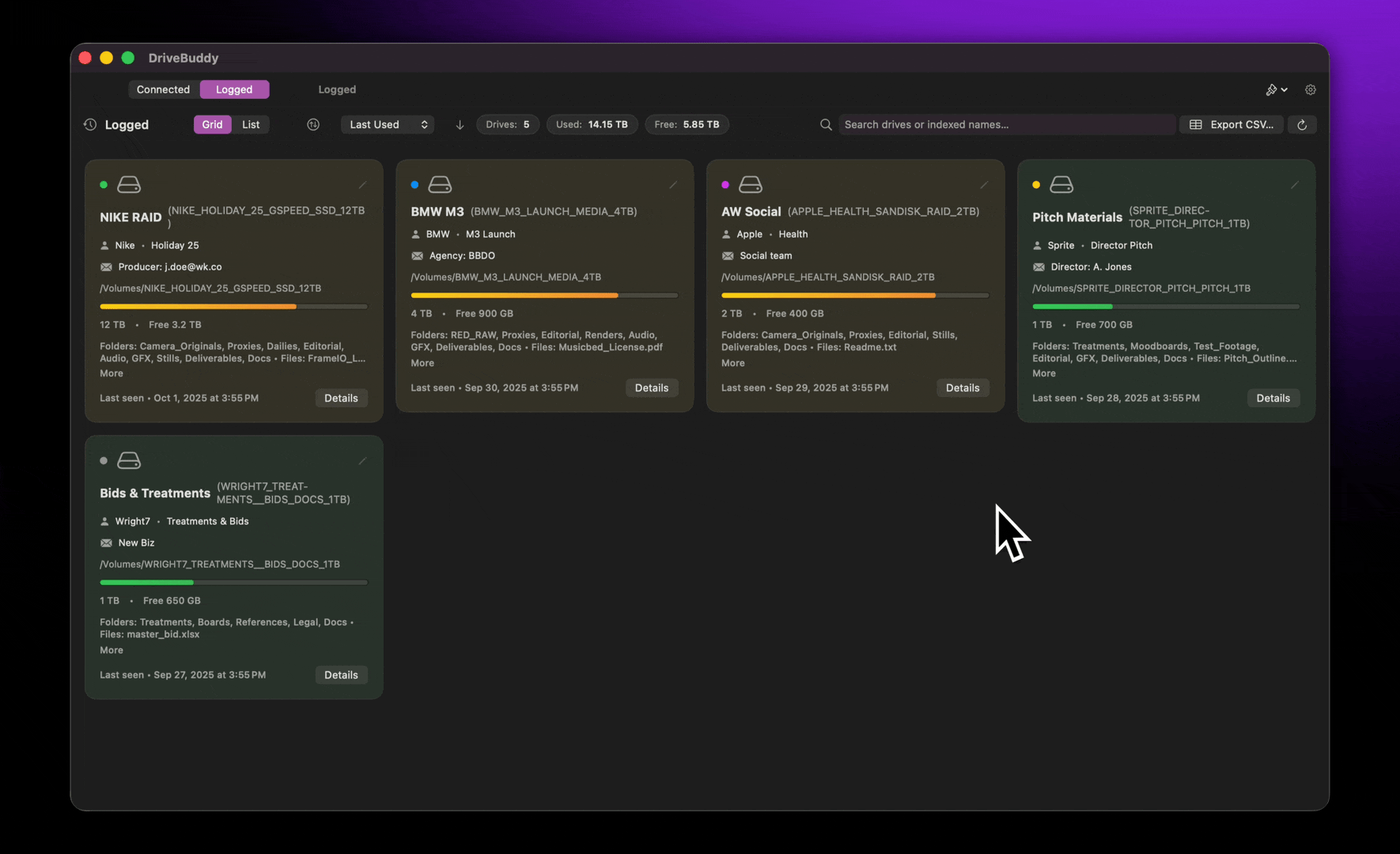The image size is (1400, 854).
Task: Click the drive icon on the NIKE RAID card
Action: [129, 183]
